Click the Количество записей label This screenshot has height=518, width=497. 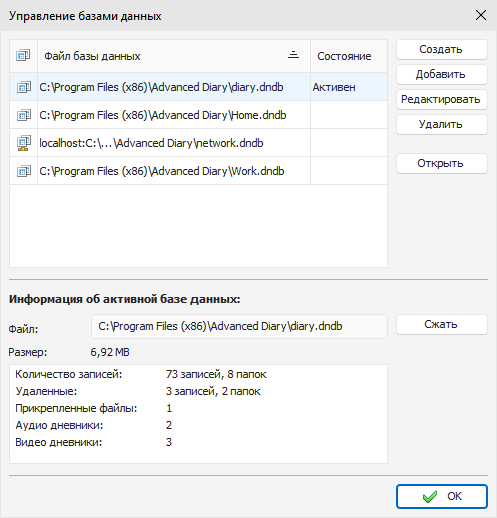[69, 375]
